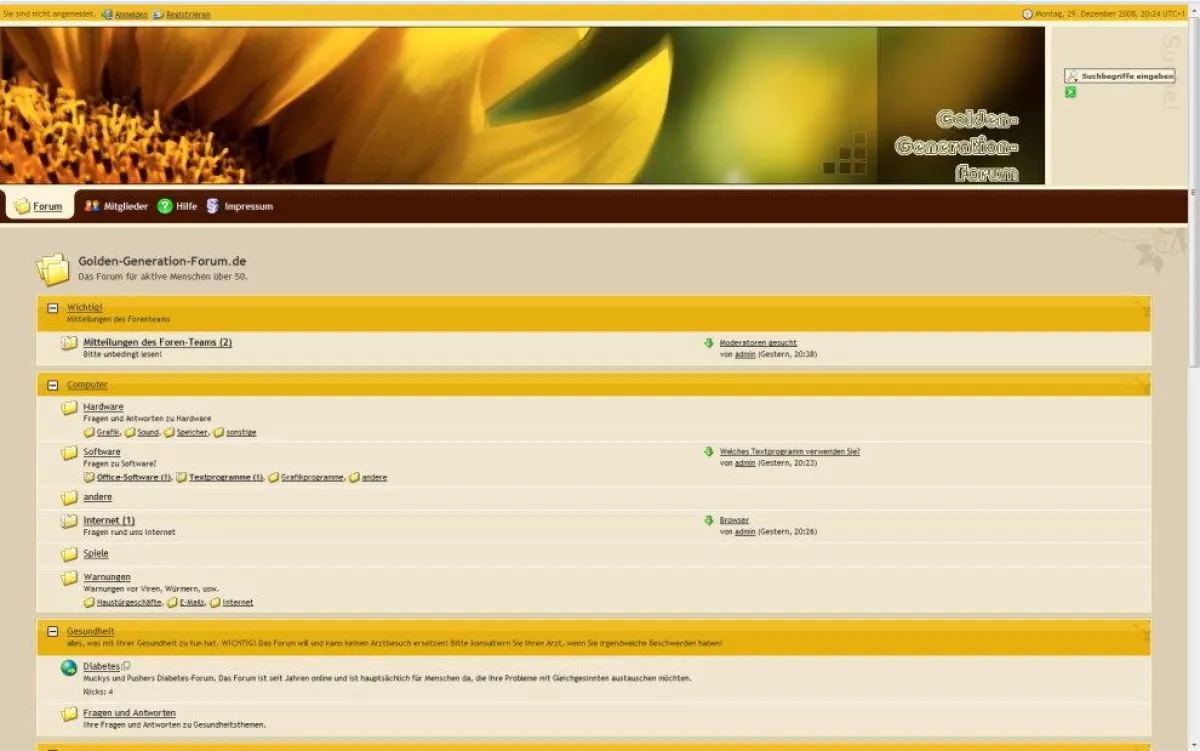
Task: Open the Textprogramme subforum link
Action: [220, 477]
